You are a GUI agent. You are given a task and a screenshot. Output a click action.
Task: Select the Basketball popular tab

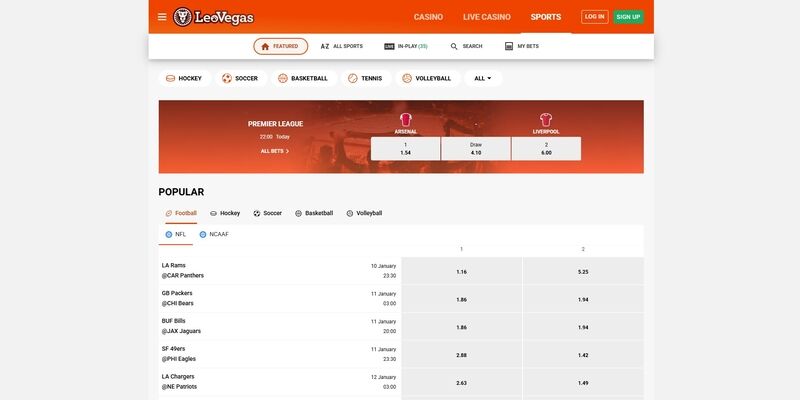(x=314, y=213)
